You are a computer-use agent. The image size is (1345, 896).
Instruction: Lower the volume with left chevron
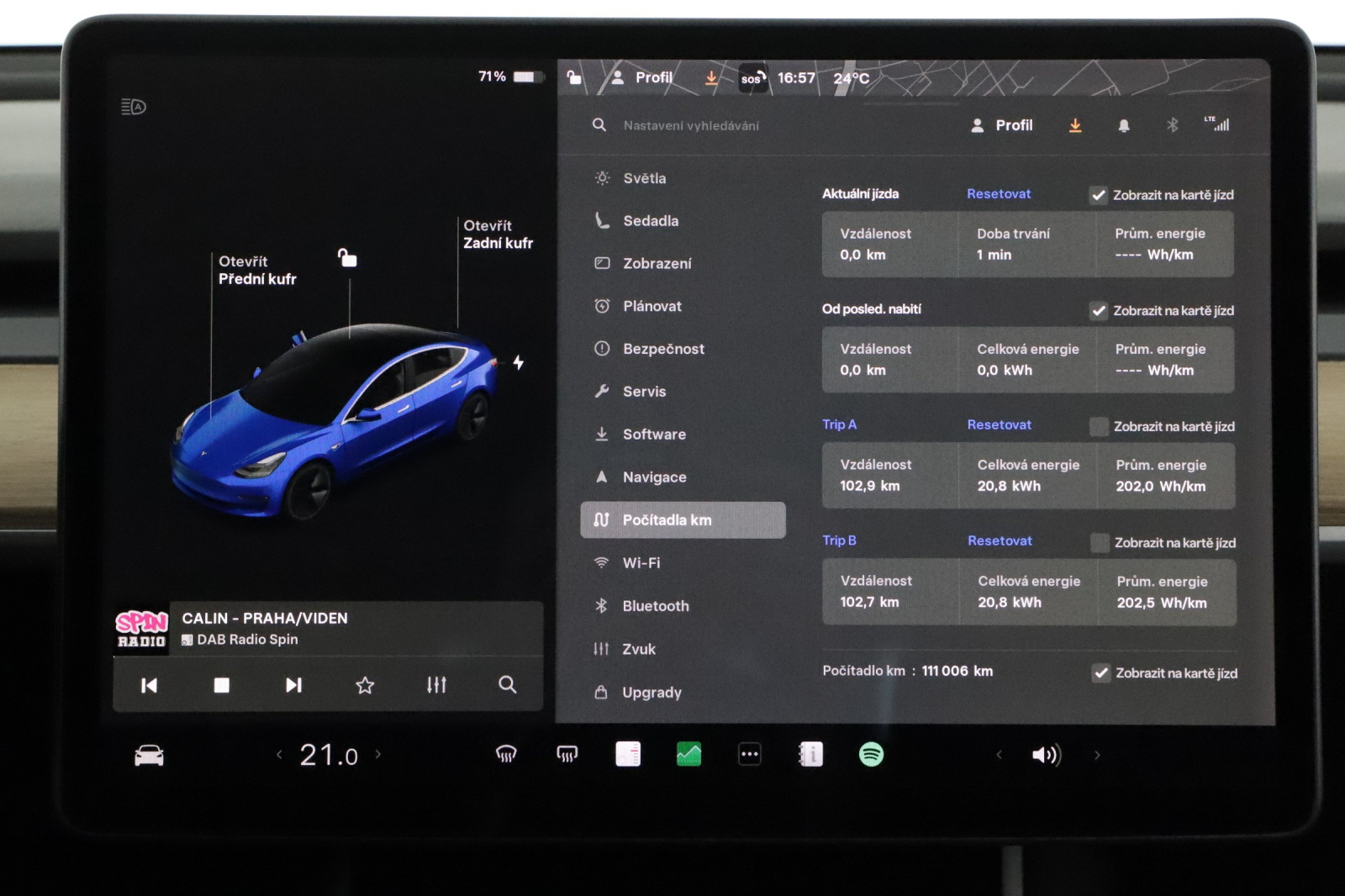point(1000,755)
